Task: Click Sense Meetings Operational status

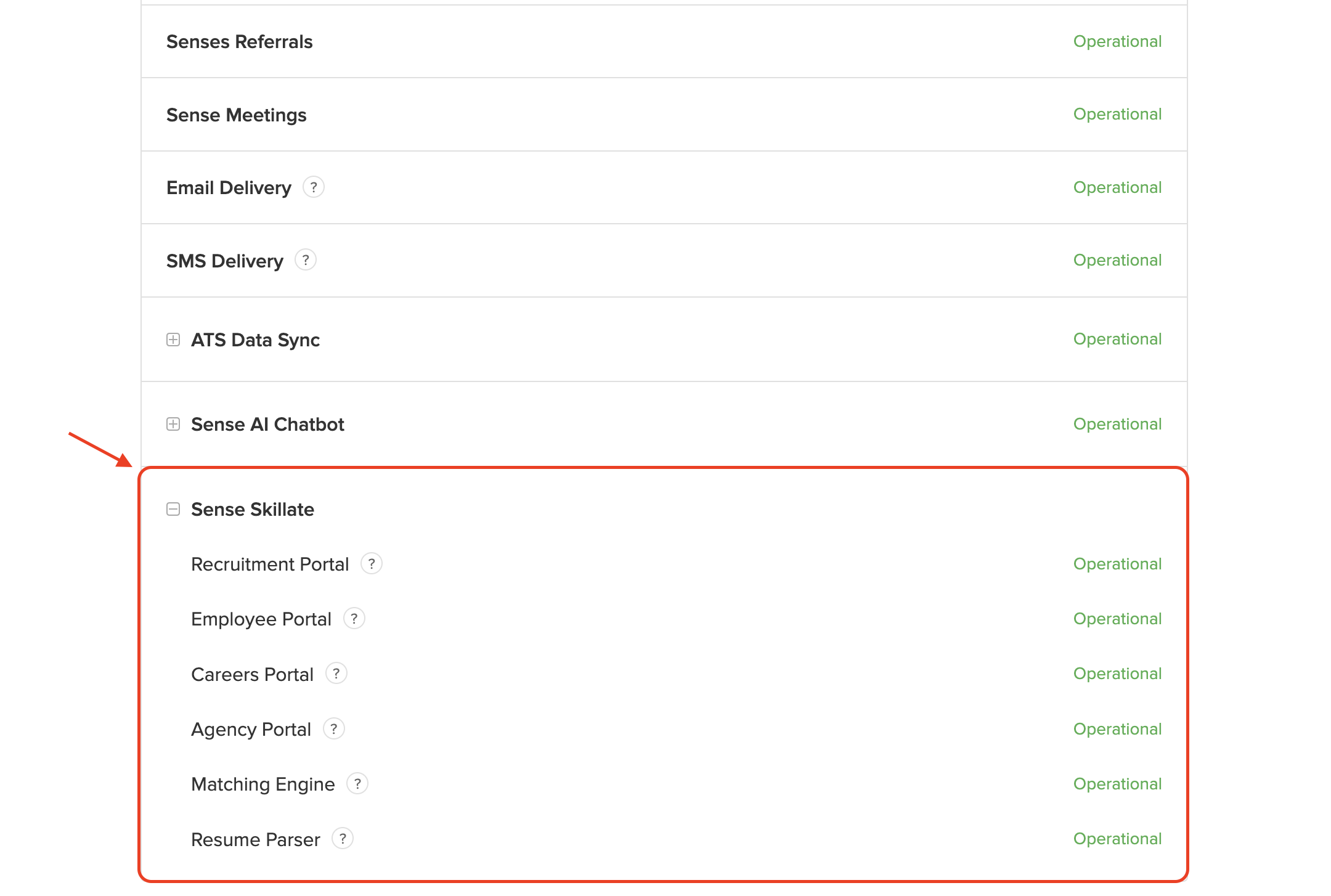Action: [1117, 114]
